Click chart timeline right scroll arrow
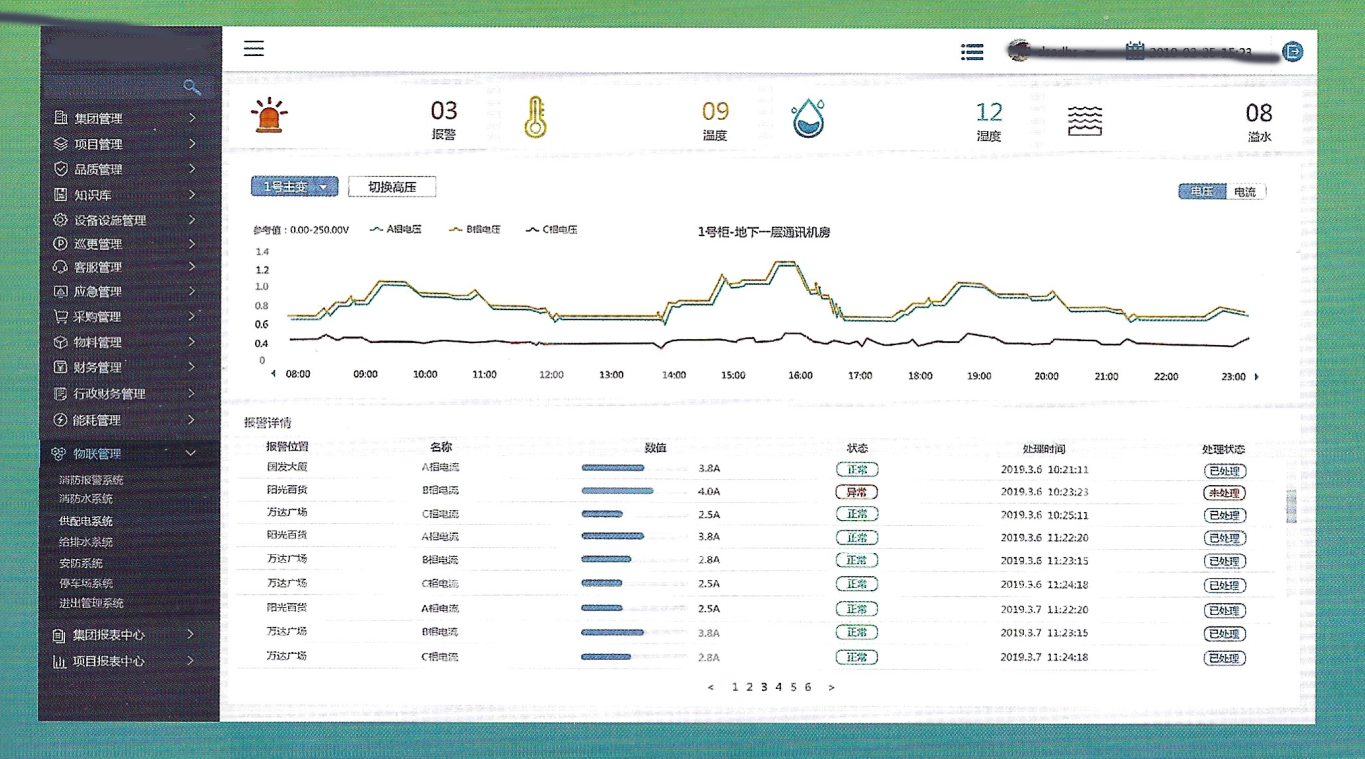Screen dimensions: 1365x759 coord(1256,377)
